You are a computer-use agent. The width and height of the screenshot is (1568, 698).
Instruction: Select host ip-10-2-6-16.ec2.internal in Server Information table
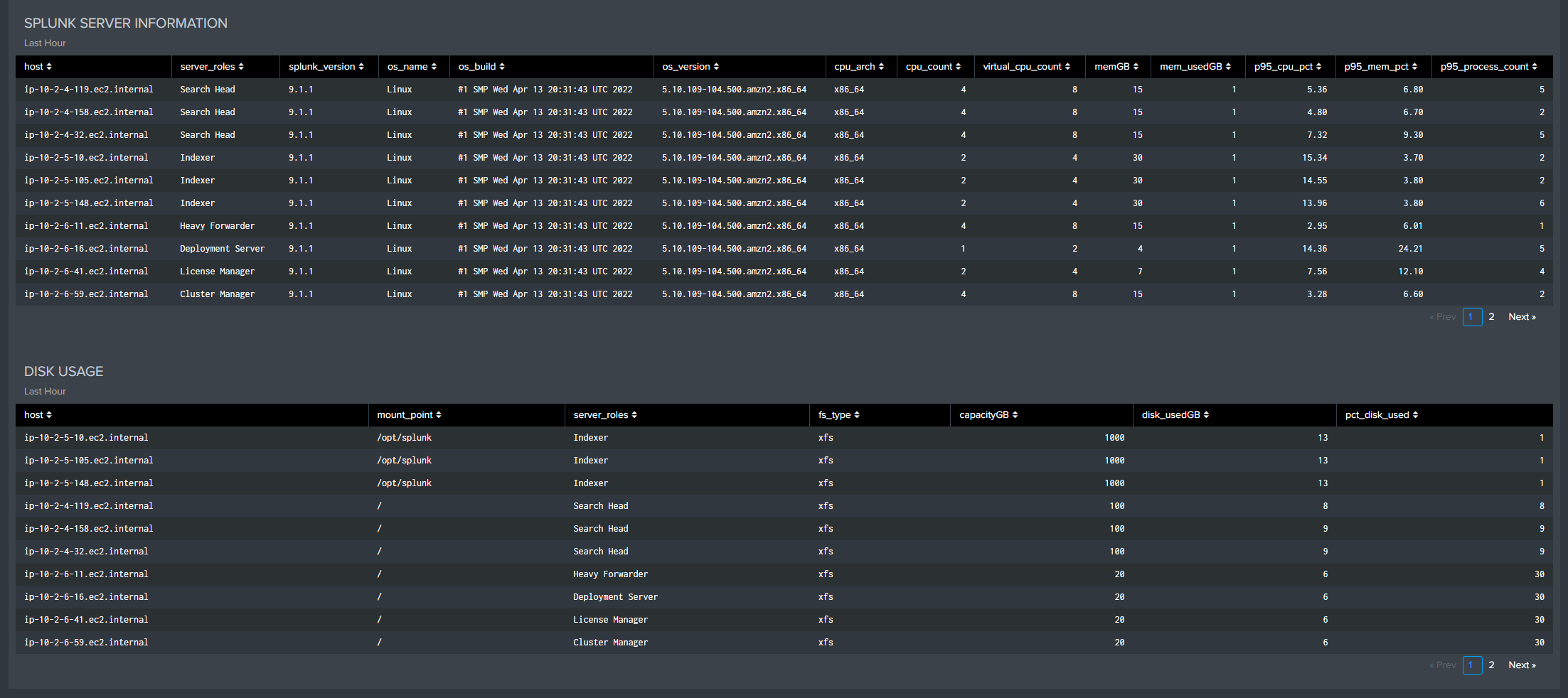[x=86, y=249]
